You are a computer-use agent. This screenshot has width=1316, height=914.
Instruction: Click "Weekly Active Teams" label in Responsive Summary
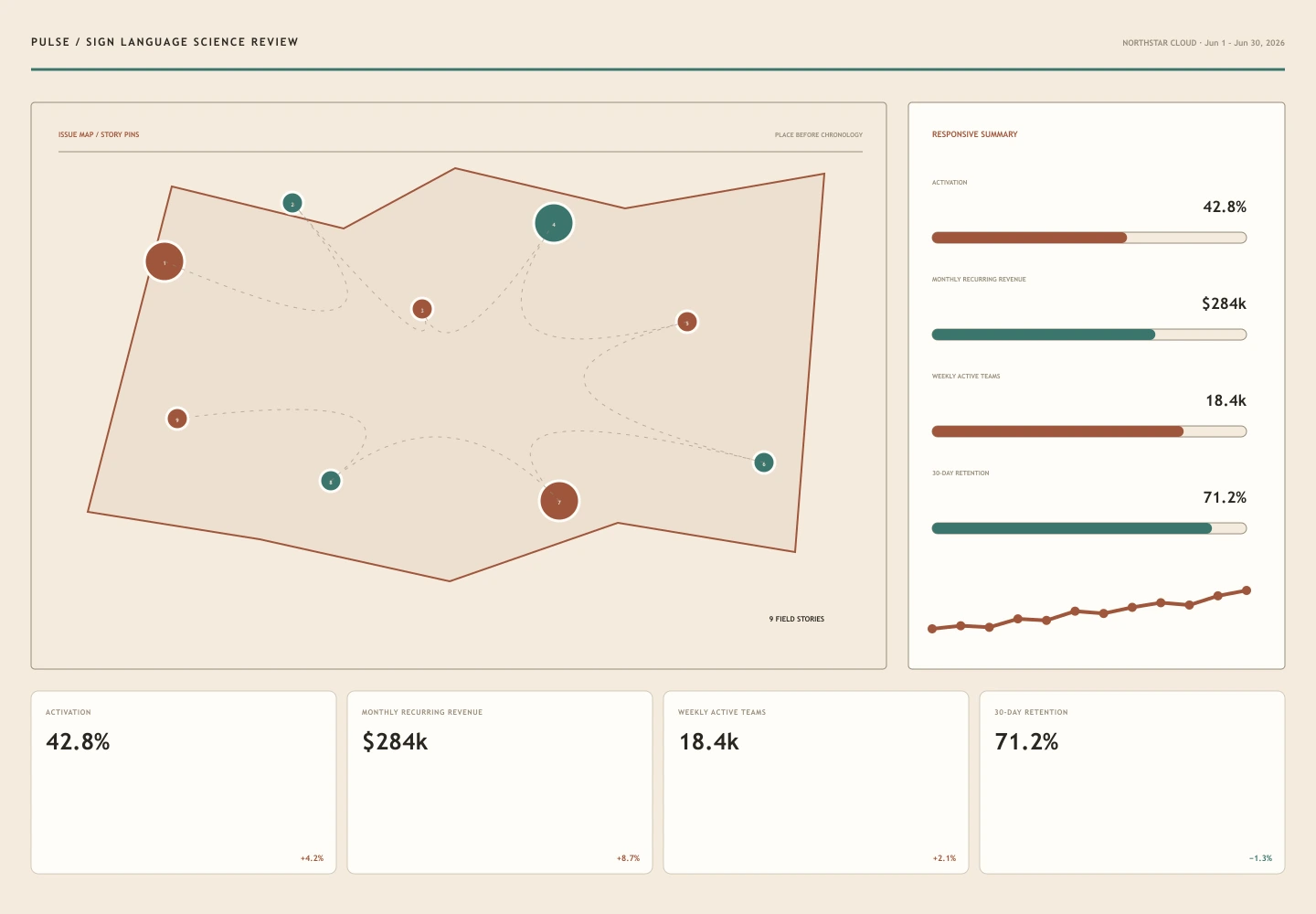[x=966, y=377]
